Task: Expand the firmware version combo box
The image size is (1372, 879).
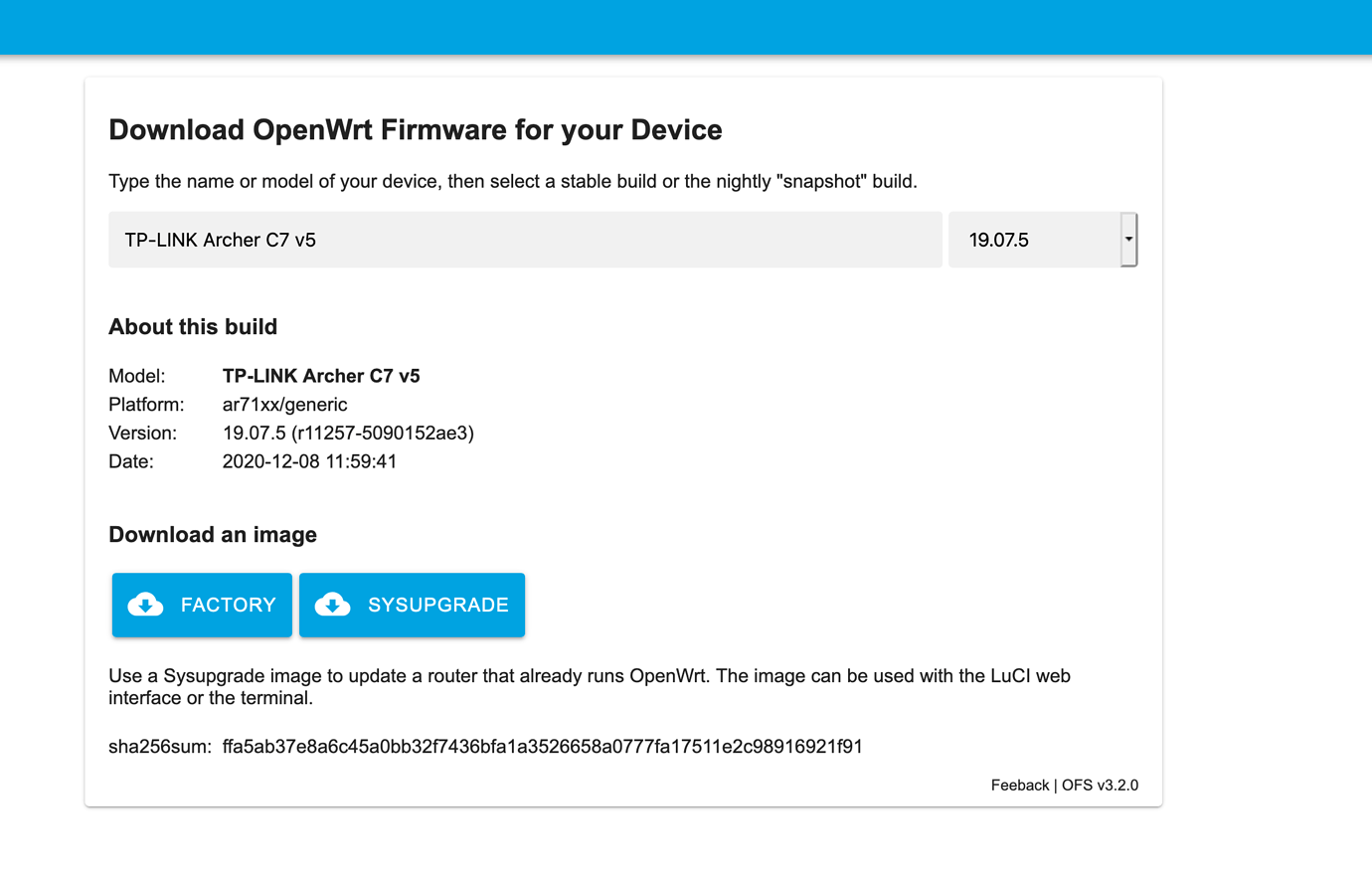Action: [x=1043, y=239]
